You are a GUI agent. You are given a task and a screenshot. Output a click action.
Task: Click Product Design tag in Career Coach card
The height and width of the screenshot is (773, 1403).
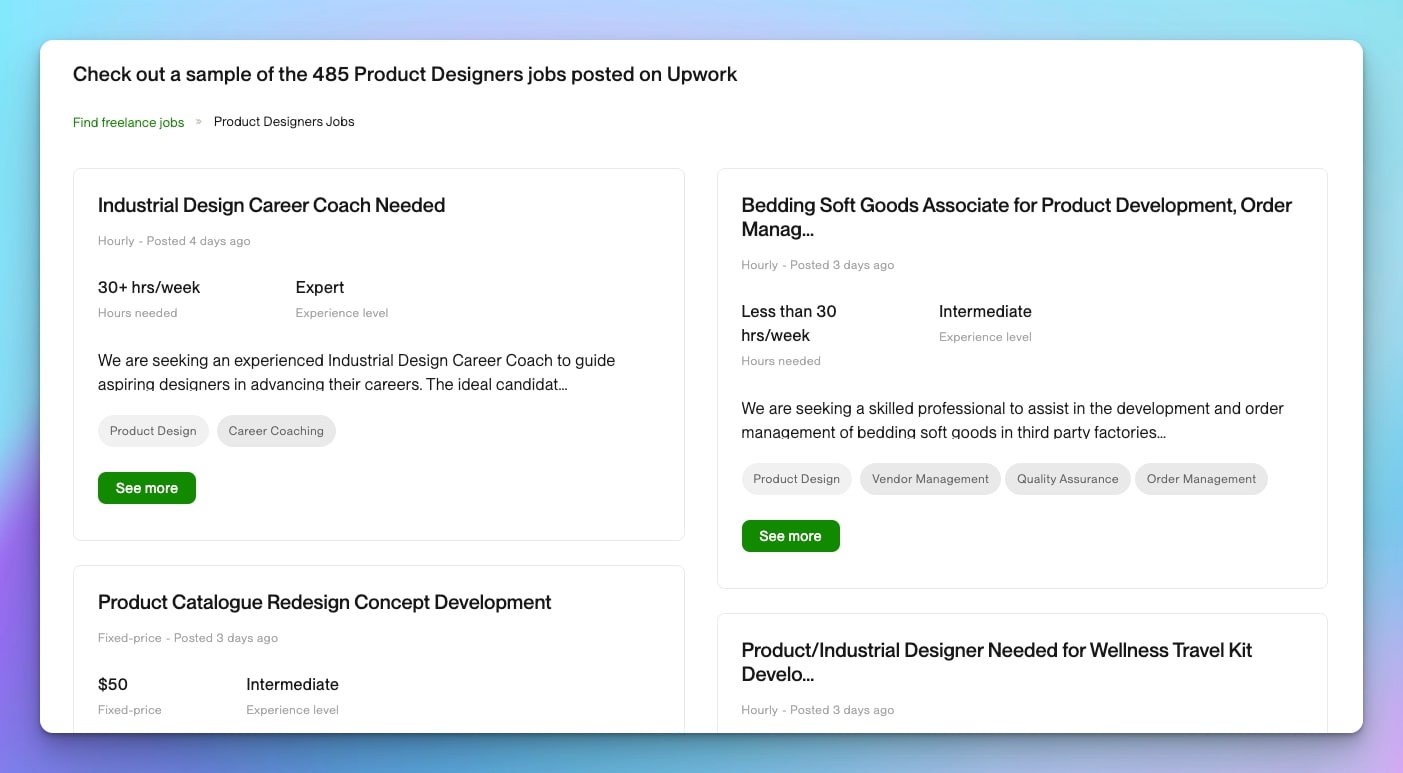coord(153,431)
